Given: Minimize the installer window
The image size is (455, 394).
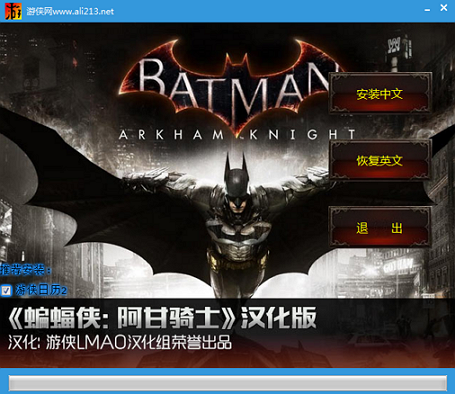Looking at the screenshot, I should (x=427, y=10).
